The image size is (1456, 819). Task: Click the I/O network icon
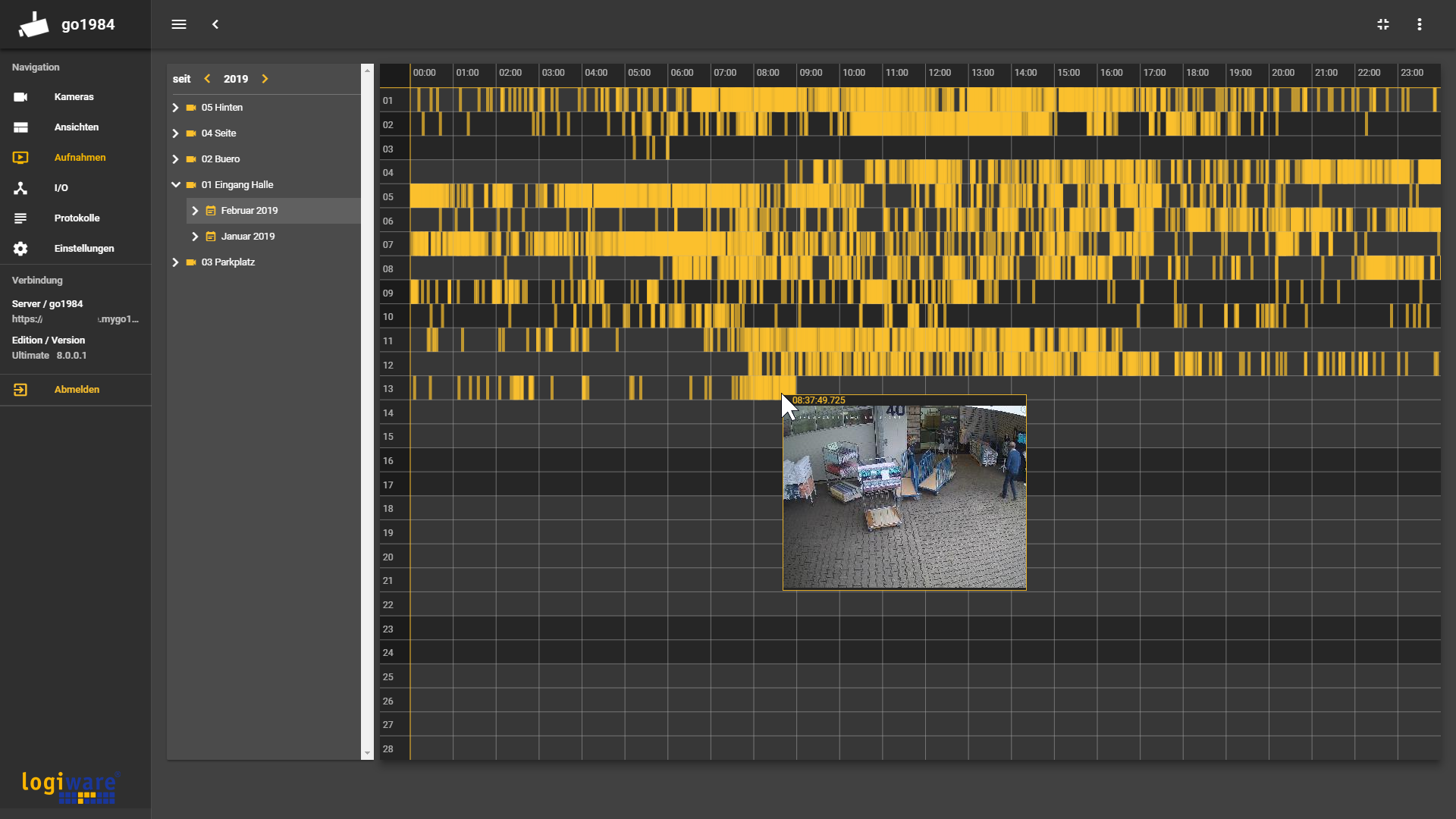click(20, 188)
